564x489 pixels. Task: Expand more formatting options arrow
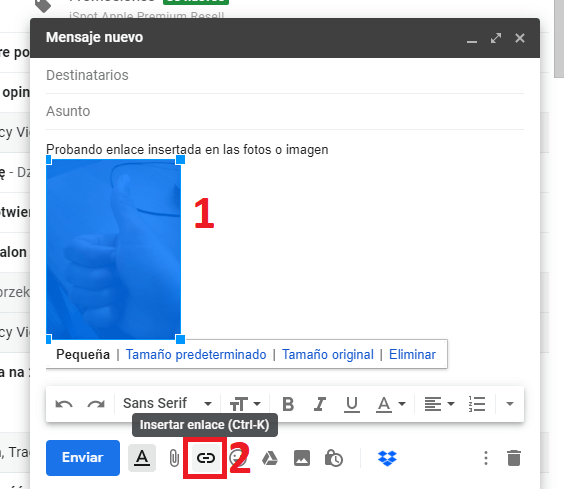(x=510, y=404)
